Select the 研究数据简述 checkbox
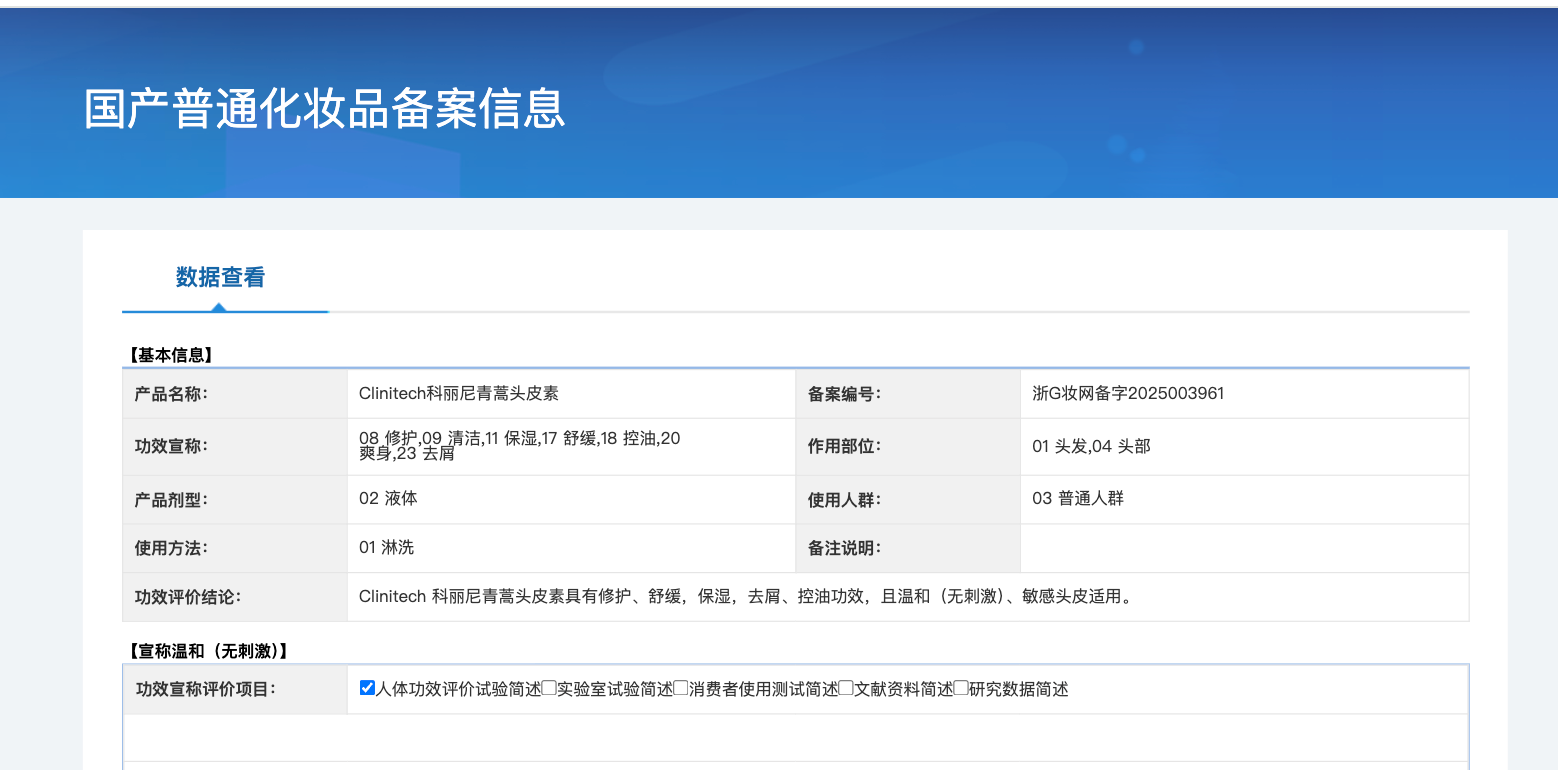 [x=961, y=688]
